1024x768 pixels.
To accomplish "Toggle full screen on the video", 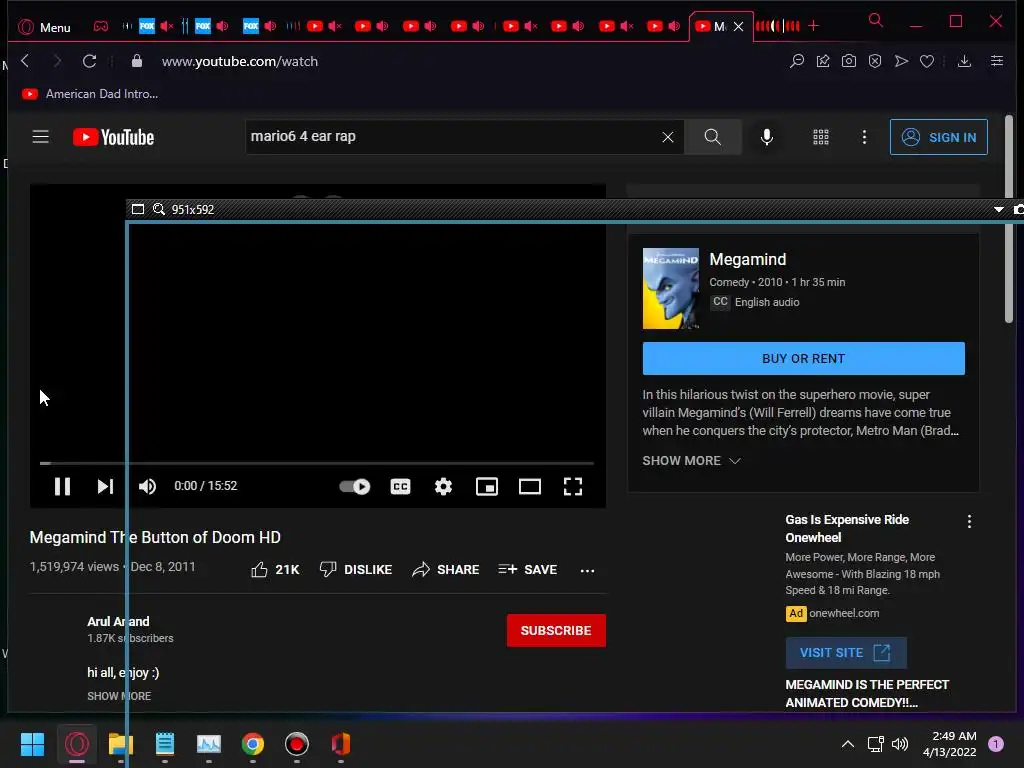I will (573, 487).
